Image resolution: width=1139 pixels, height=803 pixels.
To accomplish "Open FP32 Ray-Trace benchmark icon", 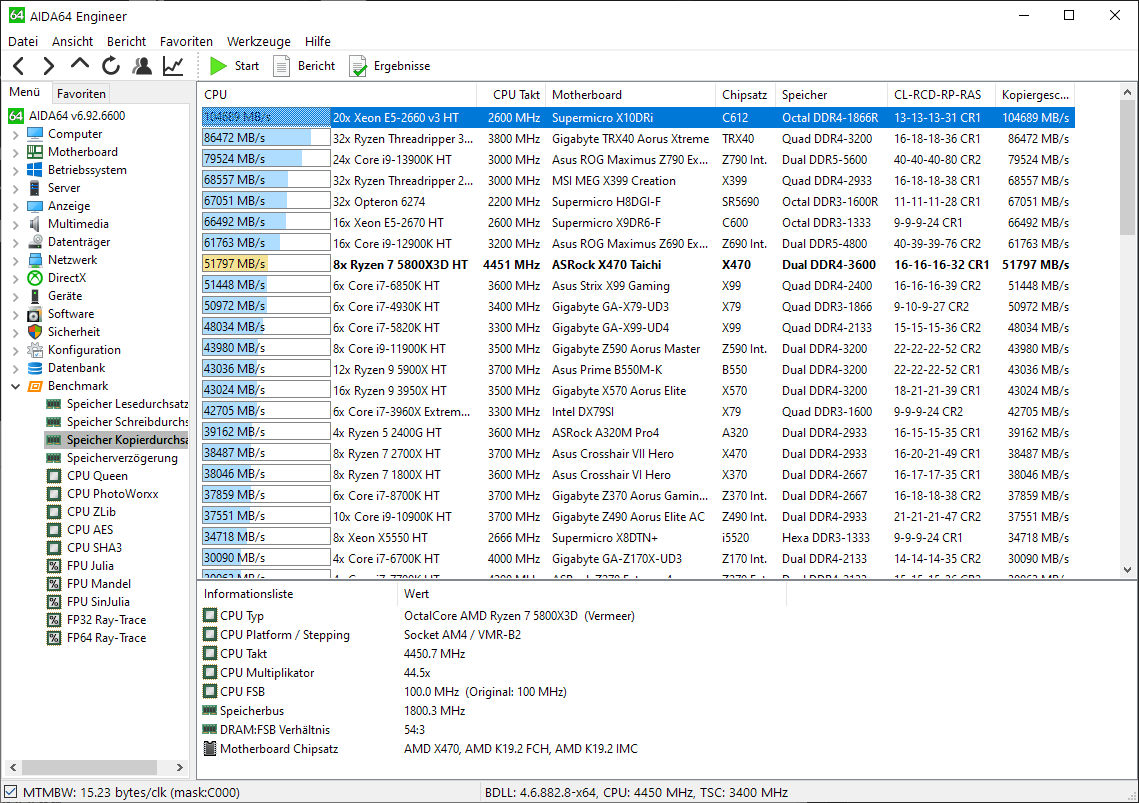I will point(54,620).
